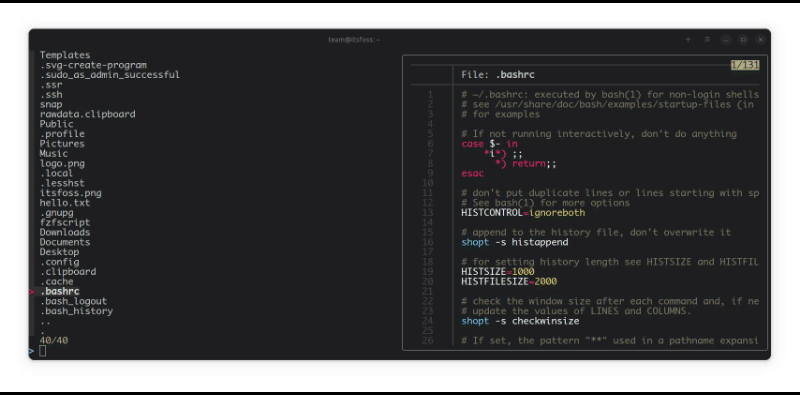The image size is (800, 395).
Task: Select the .bash_history entry
Action: tap(76, 311)
